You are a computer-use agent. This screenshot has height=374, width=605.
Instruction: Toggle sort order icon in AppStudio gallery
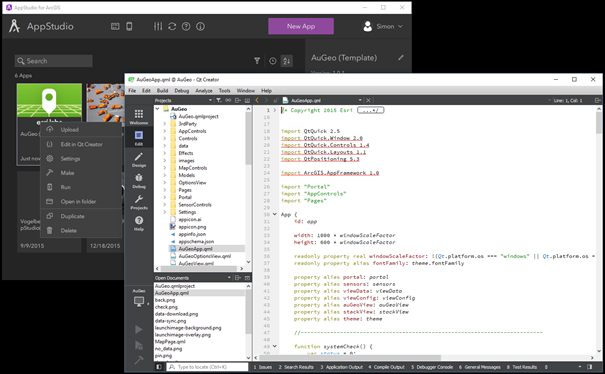tap(287, 61)
